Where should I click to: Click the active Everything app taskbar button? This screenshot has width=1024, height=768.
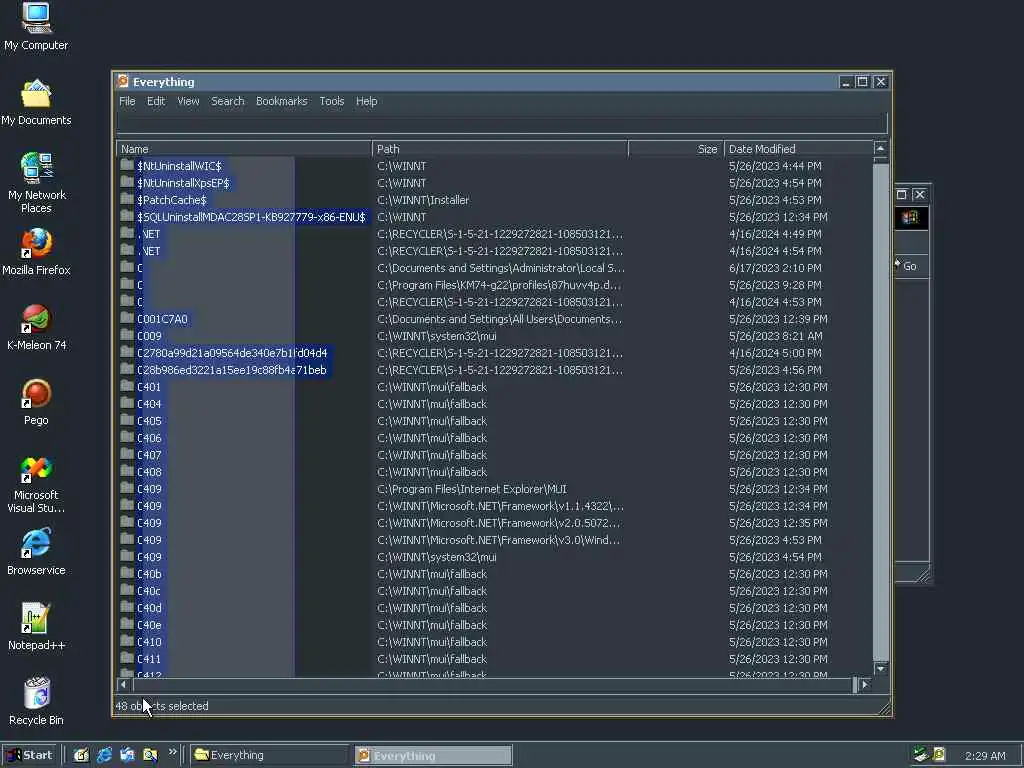[434, 756]
